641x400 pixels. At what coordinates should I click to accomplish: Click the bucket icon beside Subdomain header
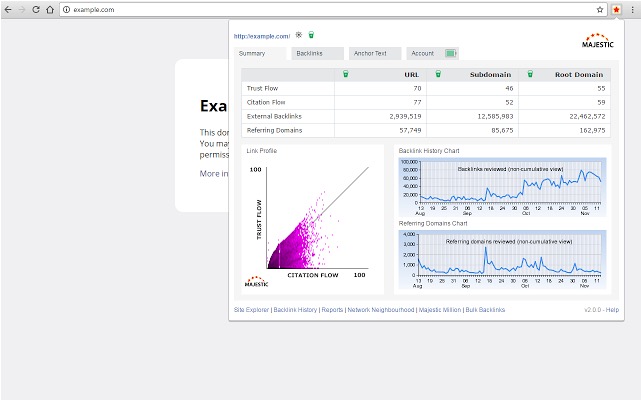tap(438, 74)
